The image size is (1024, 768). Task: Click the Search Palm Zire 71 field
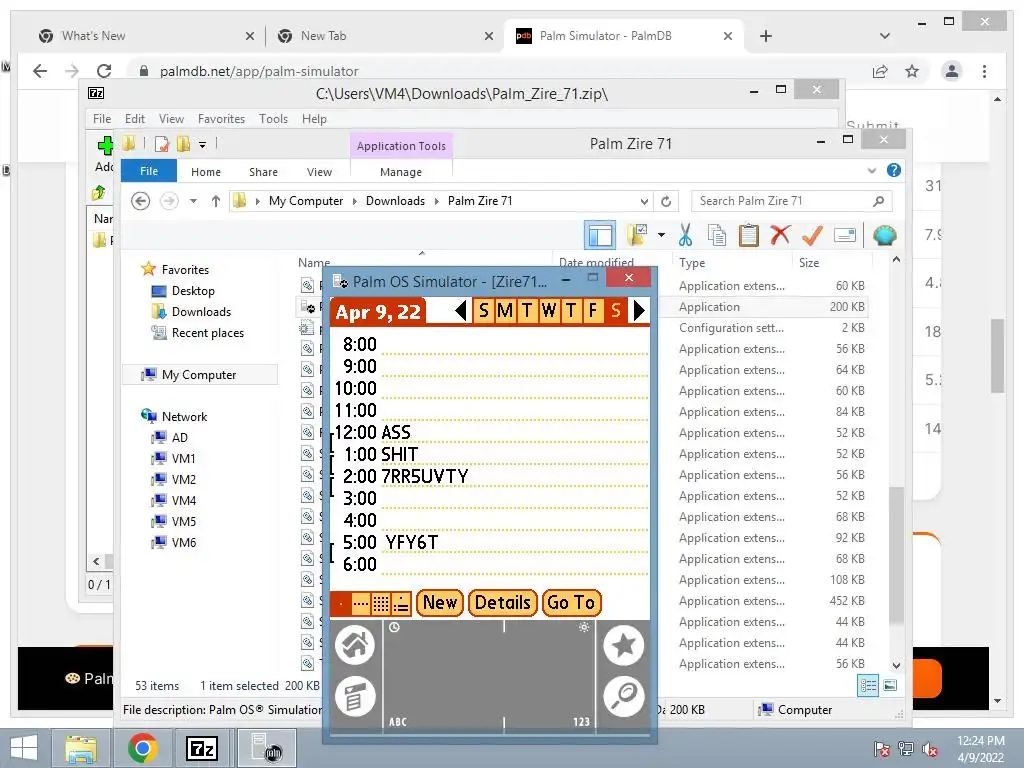791,201
